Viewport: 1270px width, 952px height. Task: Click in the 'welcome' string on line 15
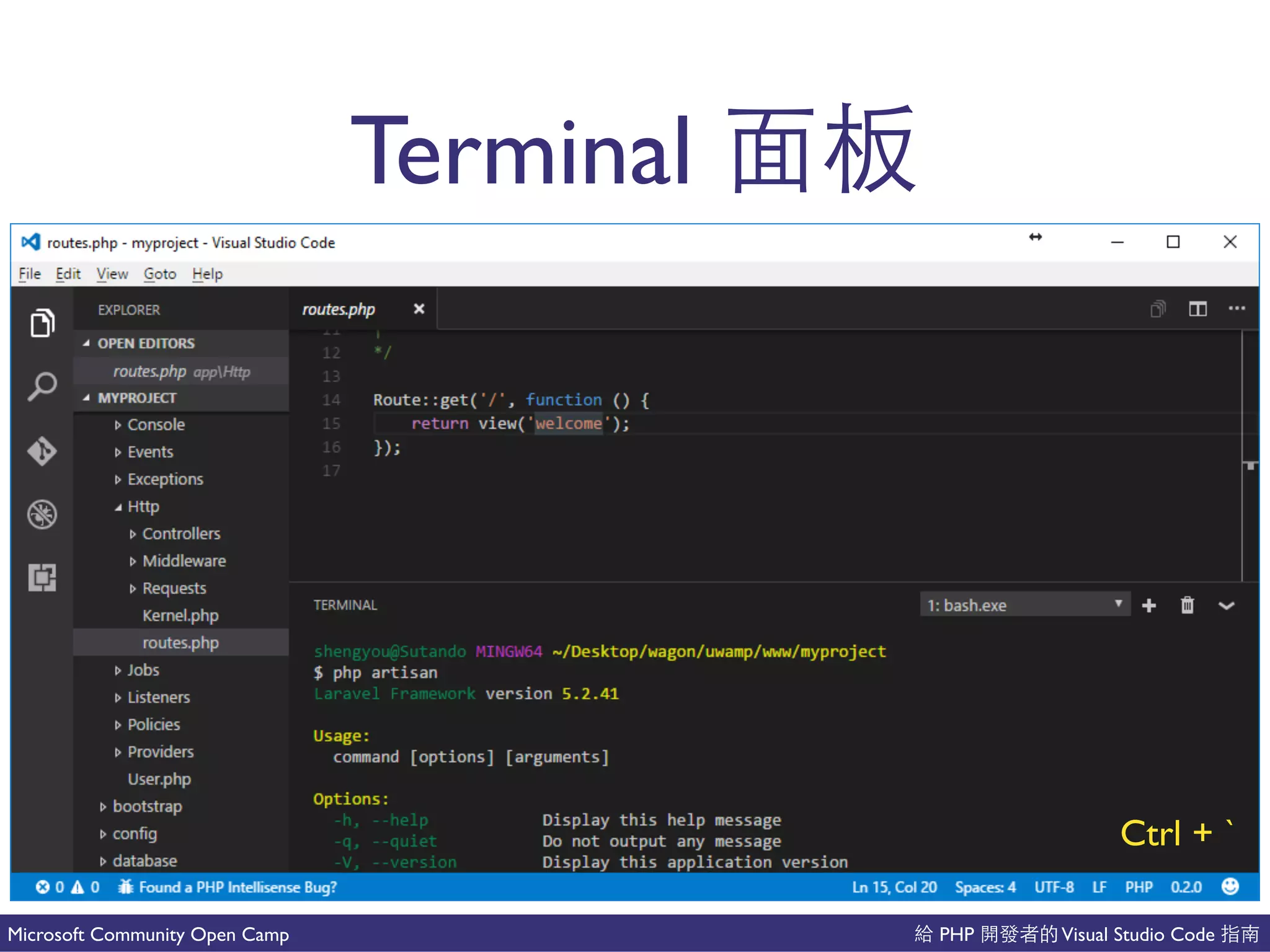click(x=569, y=423)
